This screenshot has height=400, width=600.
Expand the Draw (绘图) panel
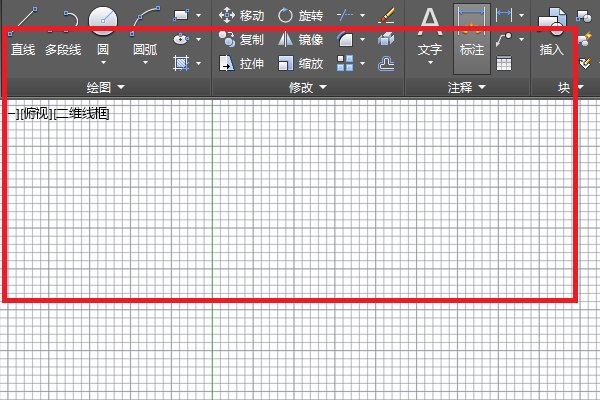[x=106, y=88]
